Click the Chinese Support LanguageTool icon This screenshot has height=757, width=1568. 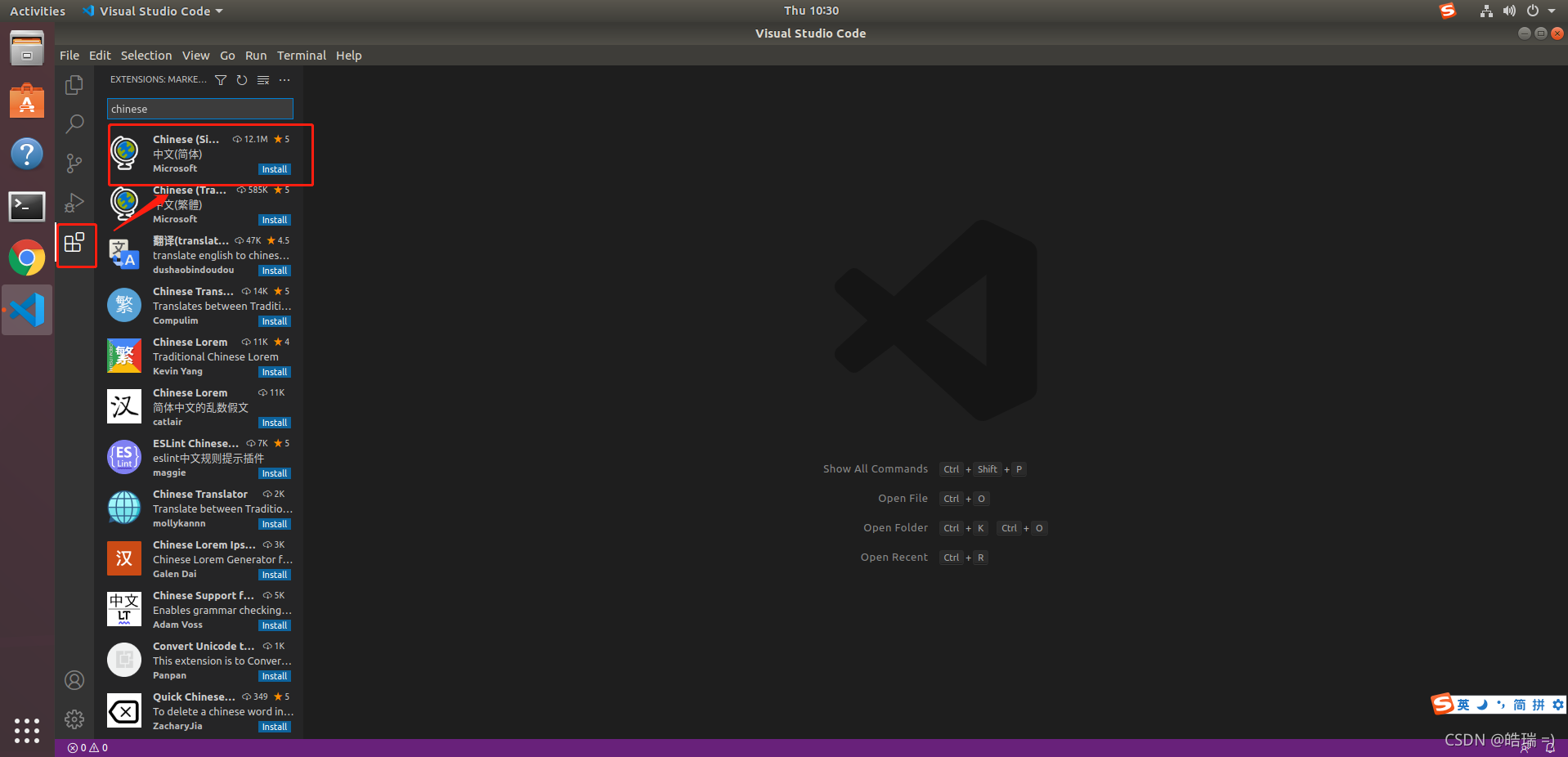(x=124, y=609)
